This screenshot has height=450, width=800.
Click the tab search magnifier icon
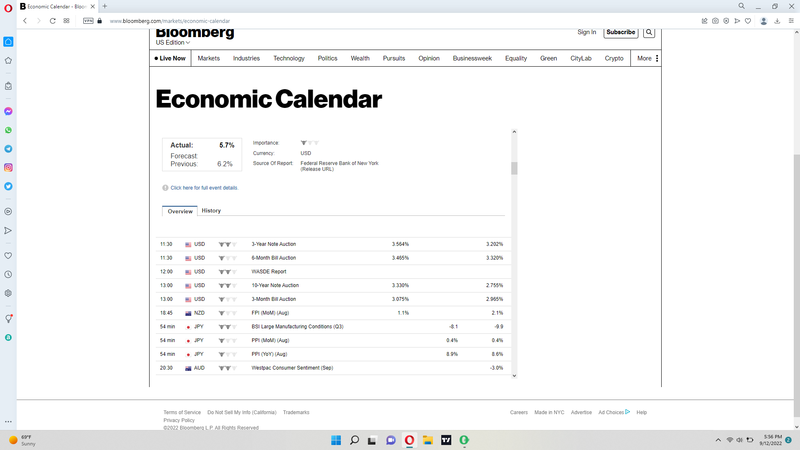pos(741,6)
